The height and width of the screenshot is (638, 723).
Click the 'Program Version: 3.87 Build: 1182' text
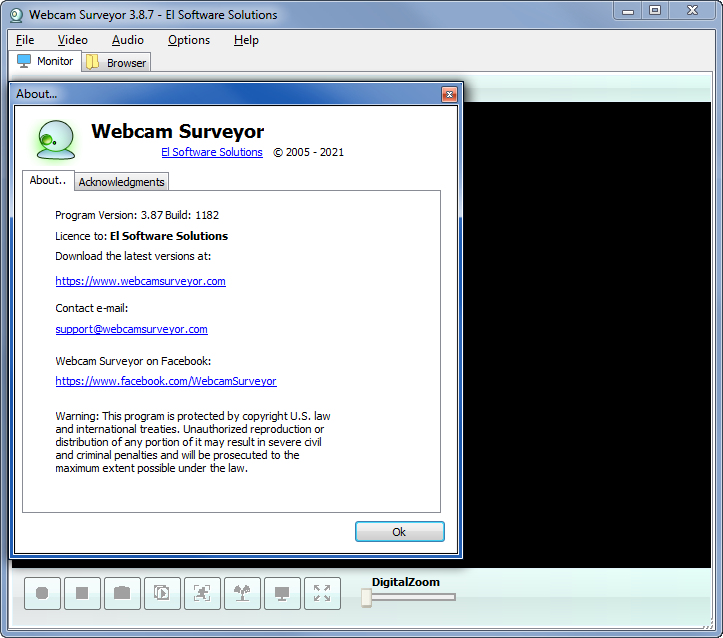coord(137,215)
